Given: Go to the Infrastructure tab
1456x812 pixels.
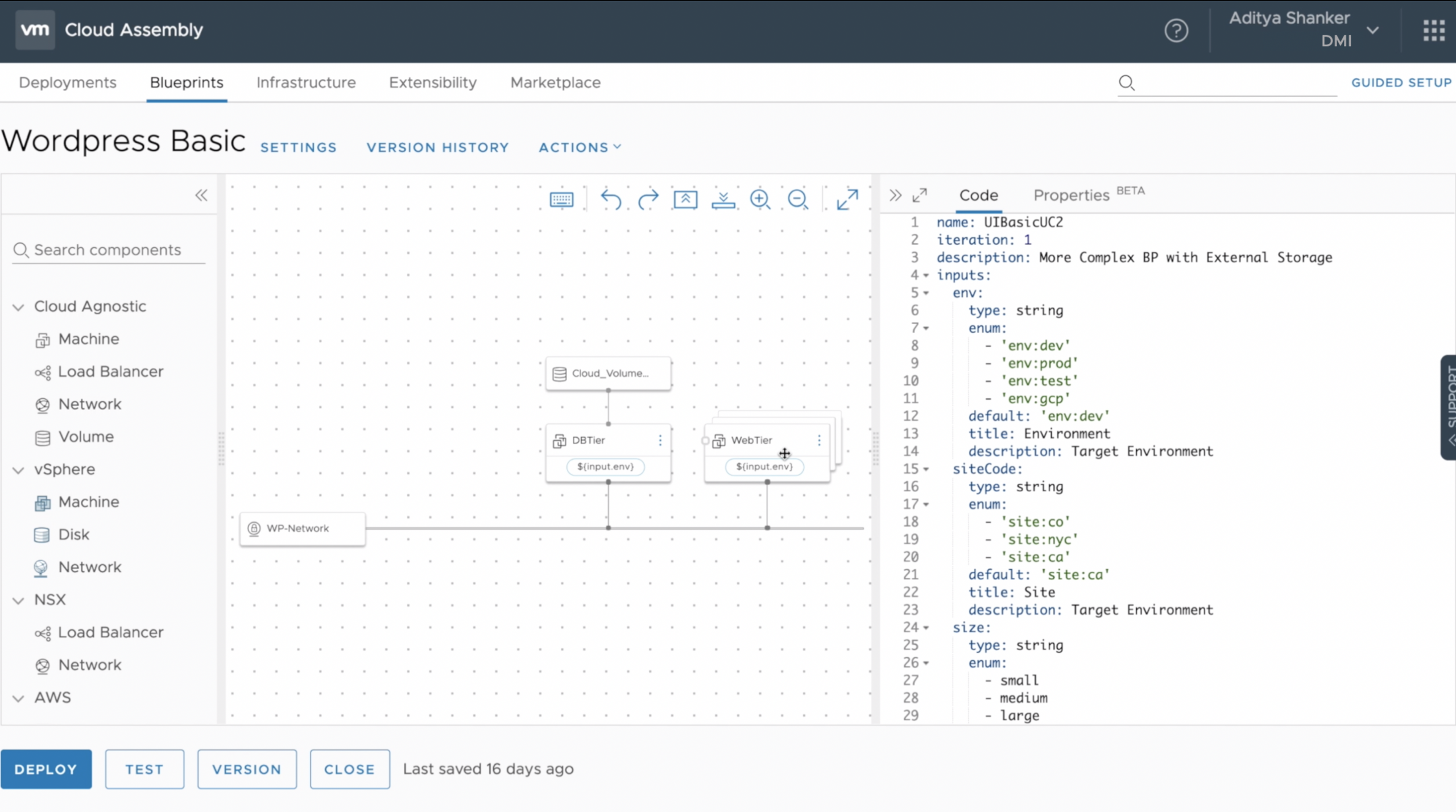Looking at the screenshot, I should point(306,82).
